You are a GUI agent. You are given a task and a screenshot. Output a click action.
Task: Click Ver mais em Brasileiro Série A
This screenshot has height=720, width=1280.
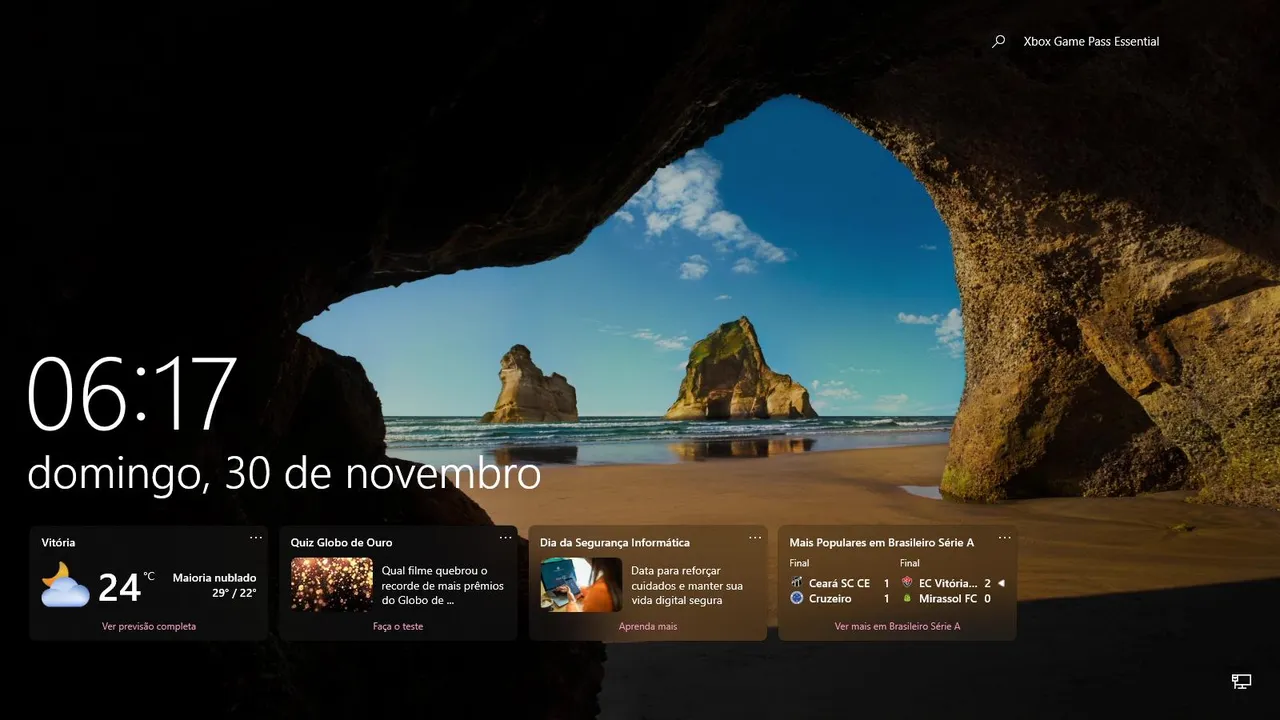(897, 627)
